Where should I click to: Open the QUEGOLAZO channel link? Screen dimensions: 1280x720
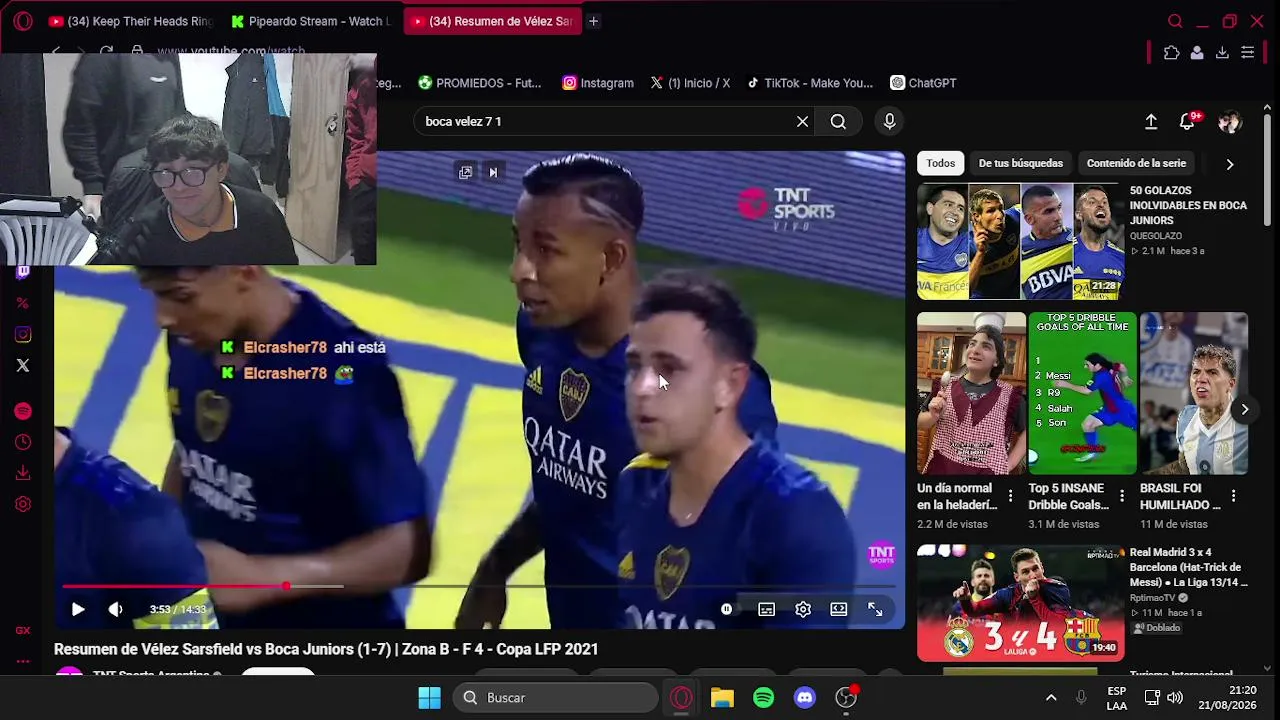[x=1156, y=236]
